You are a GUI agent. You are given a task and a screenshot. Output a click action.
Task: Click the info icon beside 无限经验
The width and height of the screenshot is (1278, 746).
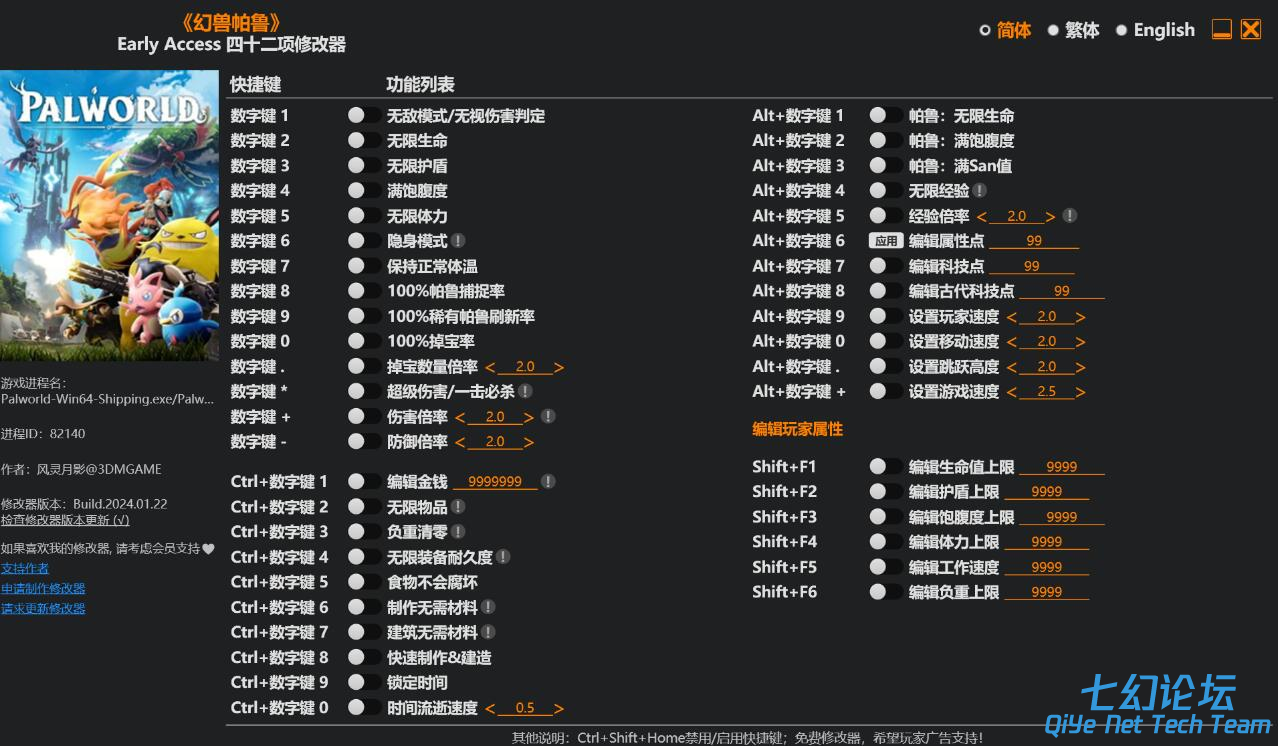[979, 190]
